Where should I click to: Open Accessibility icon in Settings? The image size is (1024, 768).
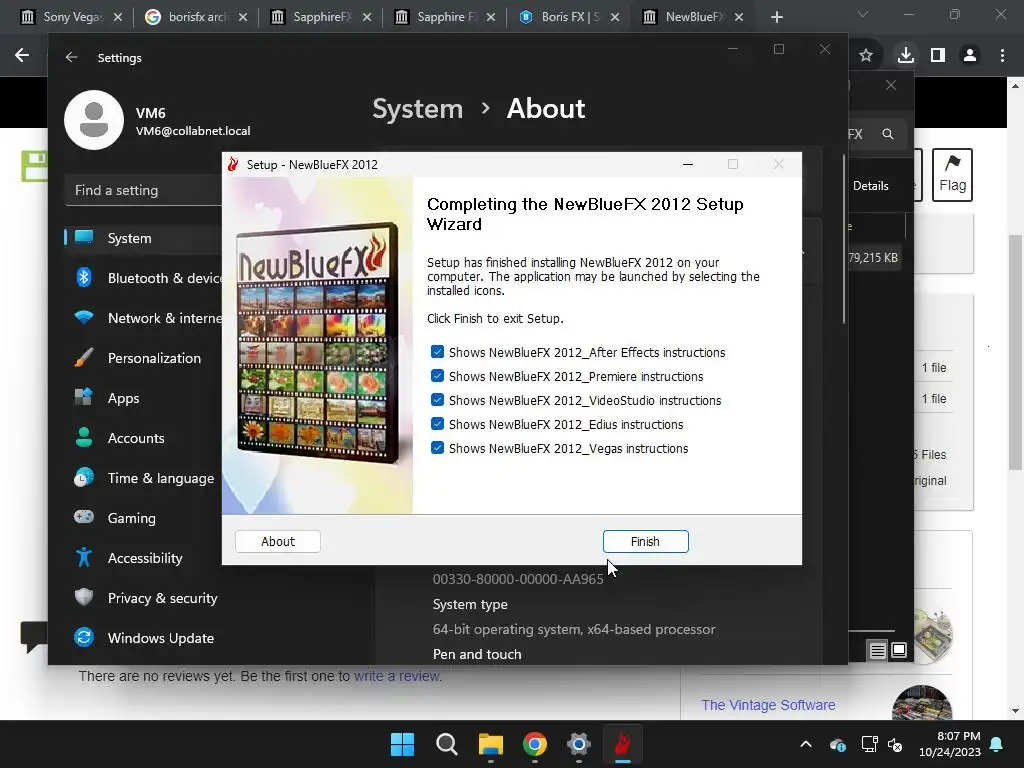(x=84, y=557)
